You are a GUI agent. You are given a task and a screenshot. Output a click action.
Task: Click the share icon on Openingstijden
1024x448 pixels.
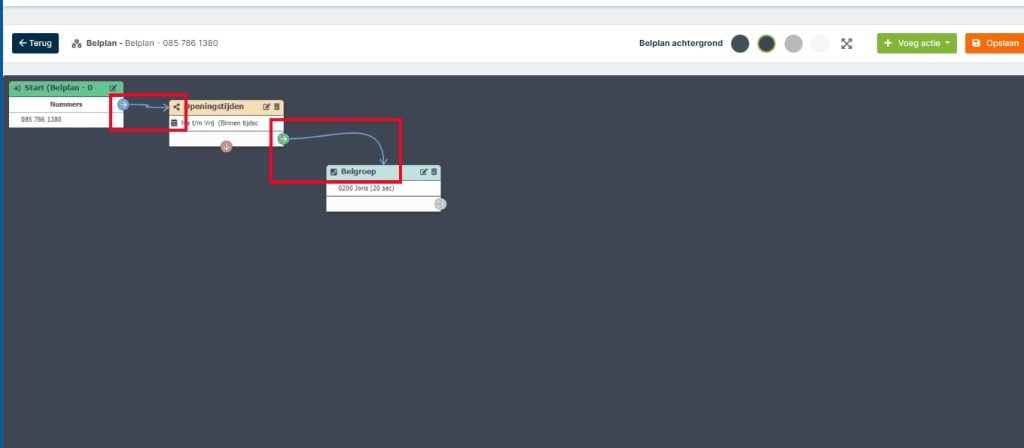[176, 106]
